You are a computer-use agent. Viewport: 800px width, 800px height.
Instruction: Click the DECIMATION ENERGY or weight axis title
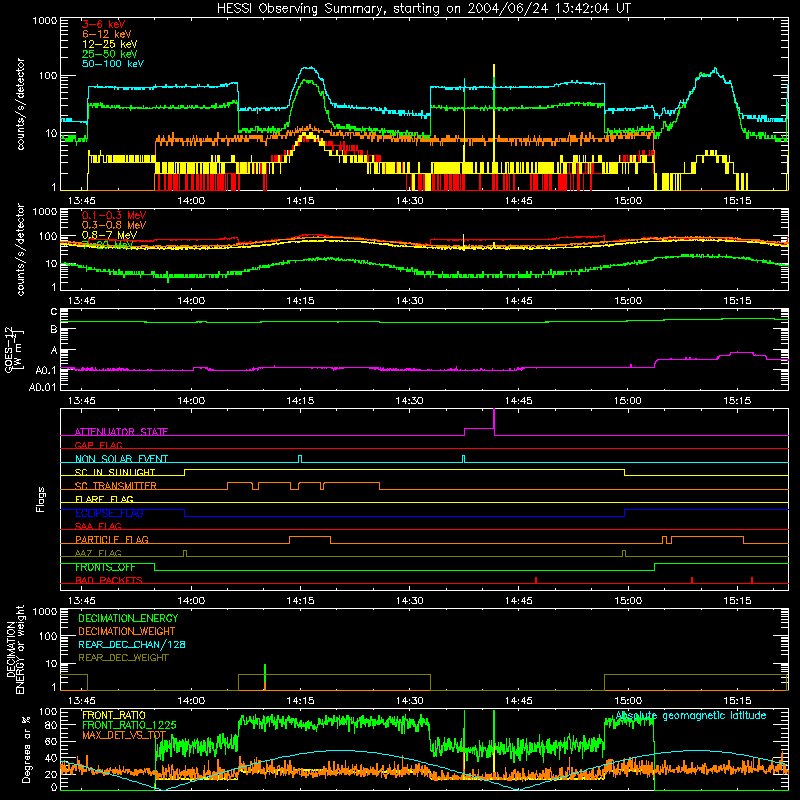pos(15,649)
